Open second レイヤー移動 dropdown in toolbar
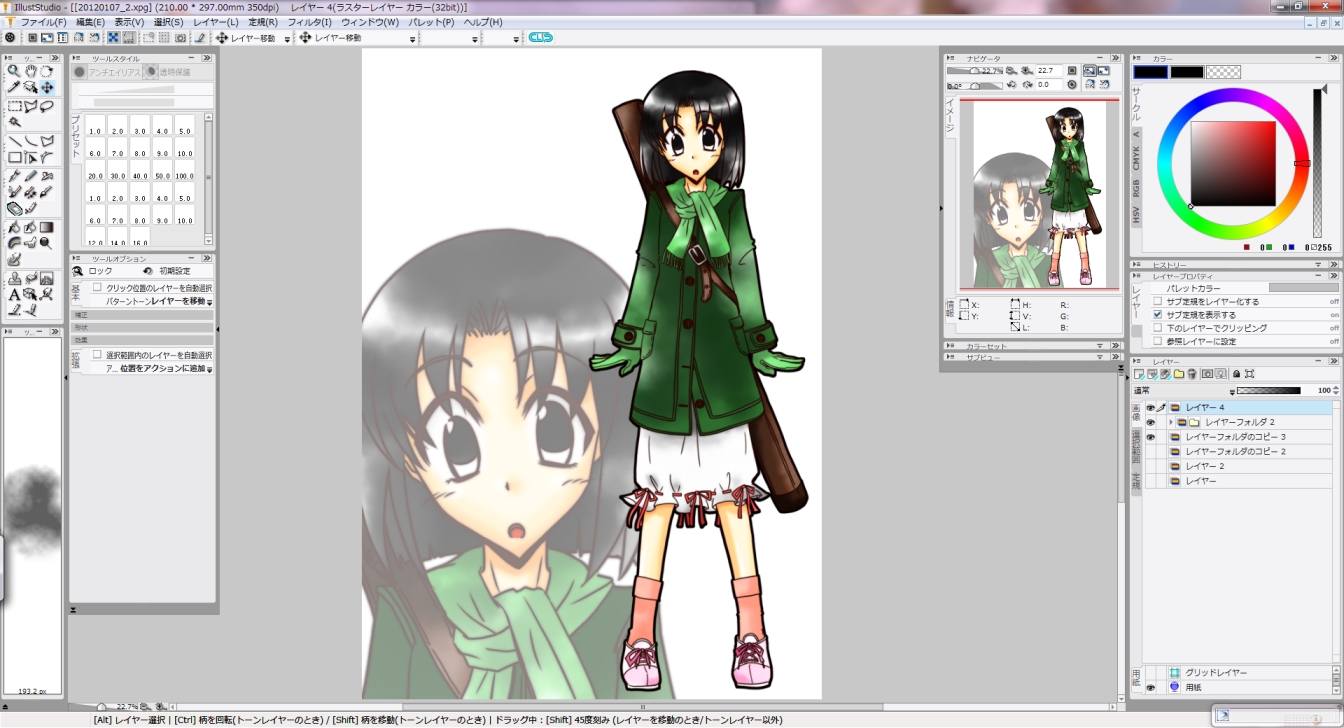 (412, 39)
